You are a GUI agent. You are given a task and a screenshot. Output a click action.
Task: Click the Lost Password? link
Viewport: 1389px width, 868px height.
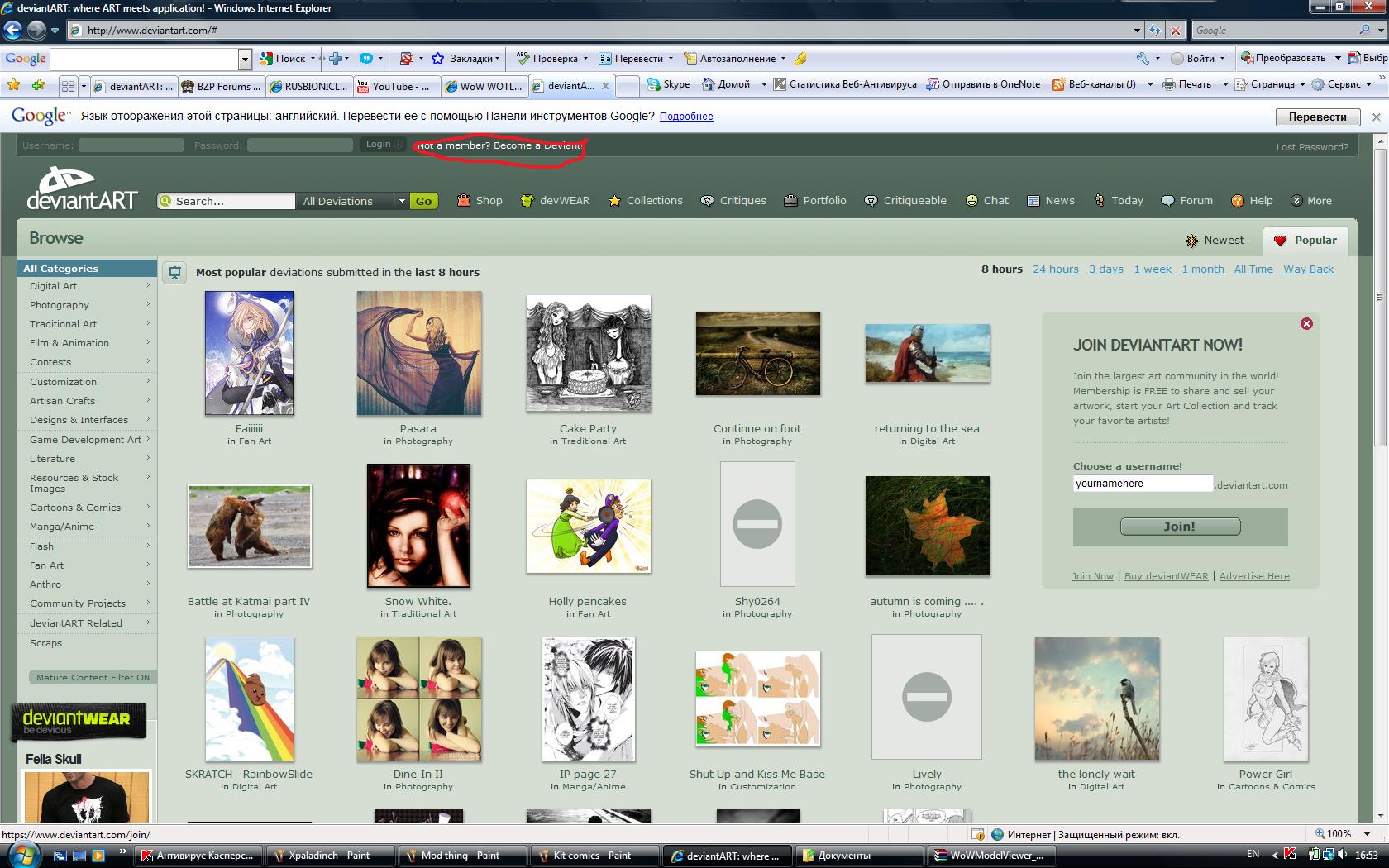[1312, 147]
